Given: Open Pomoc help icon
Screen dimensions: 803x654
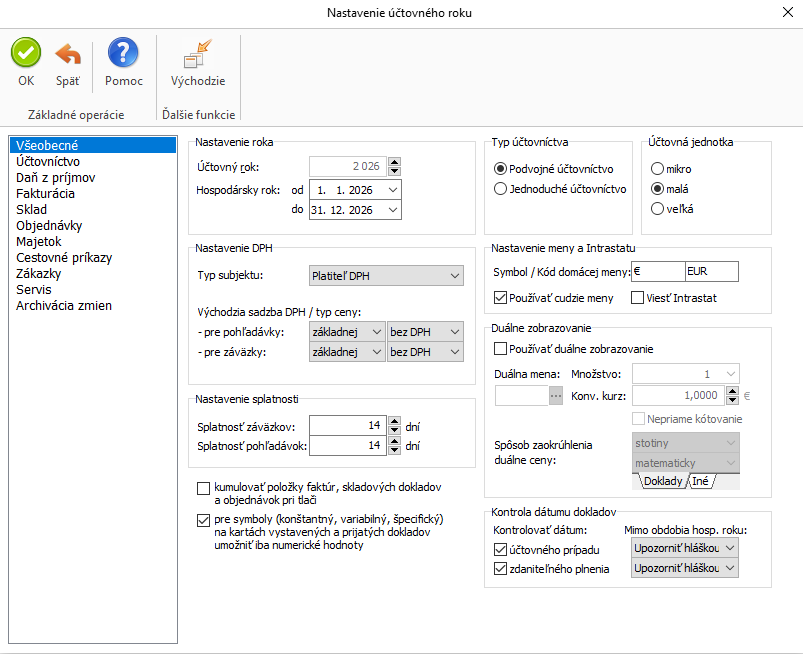Looking at the screenshot, I should point(123,54).
